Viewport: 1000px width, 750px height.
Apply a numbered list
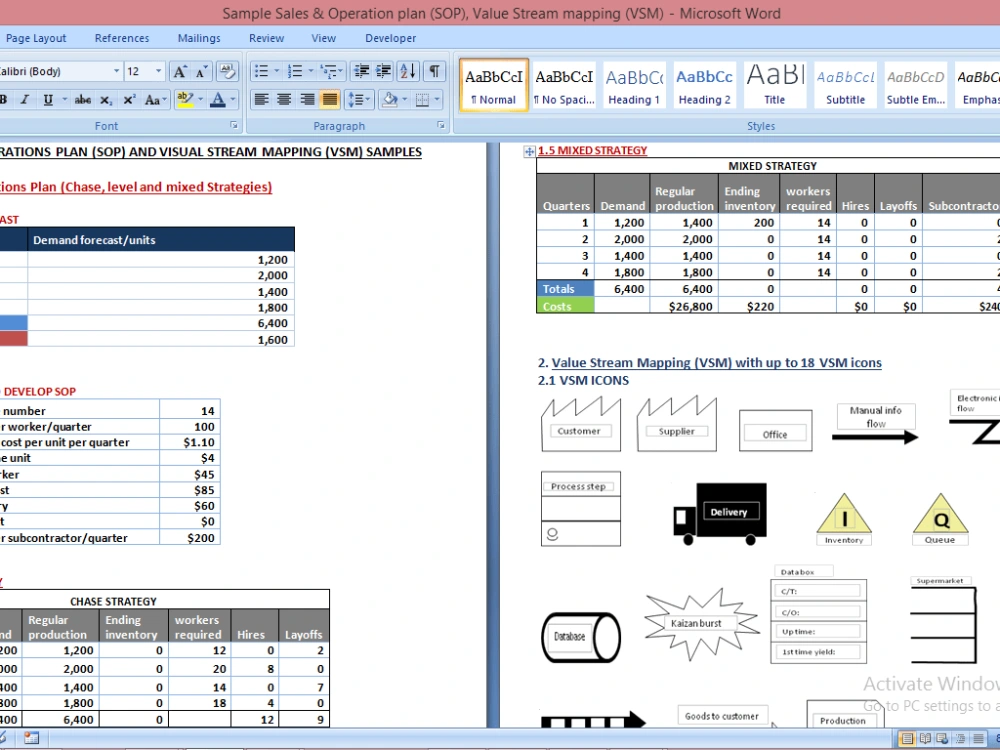tap(295, 71)
